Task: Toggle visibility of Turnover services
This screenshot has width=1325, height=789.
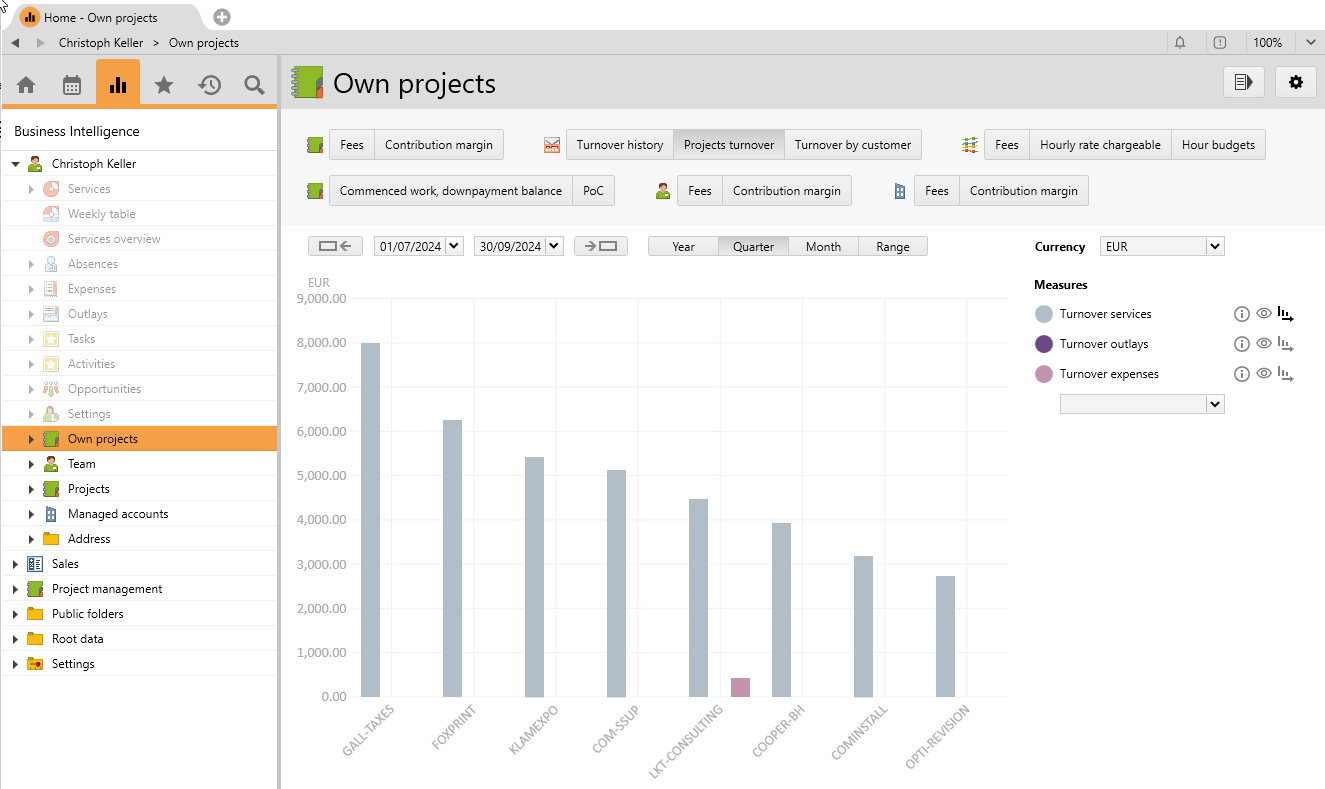Action: point(1264,314)
